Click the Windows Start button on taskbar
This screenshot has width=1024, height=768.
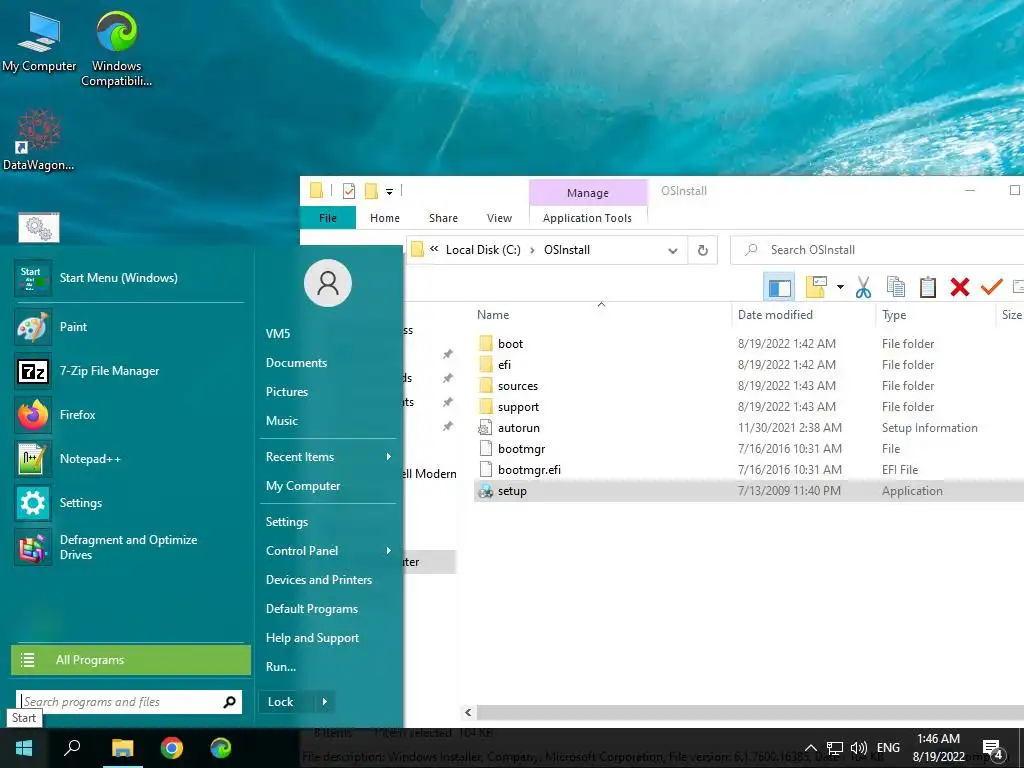24,748
